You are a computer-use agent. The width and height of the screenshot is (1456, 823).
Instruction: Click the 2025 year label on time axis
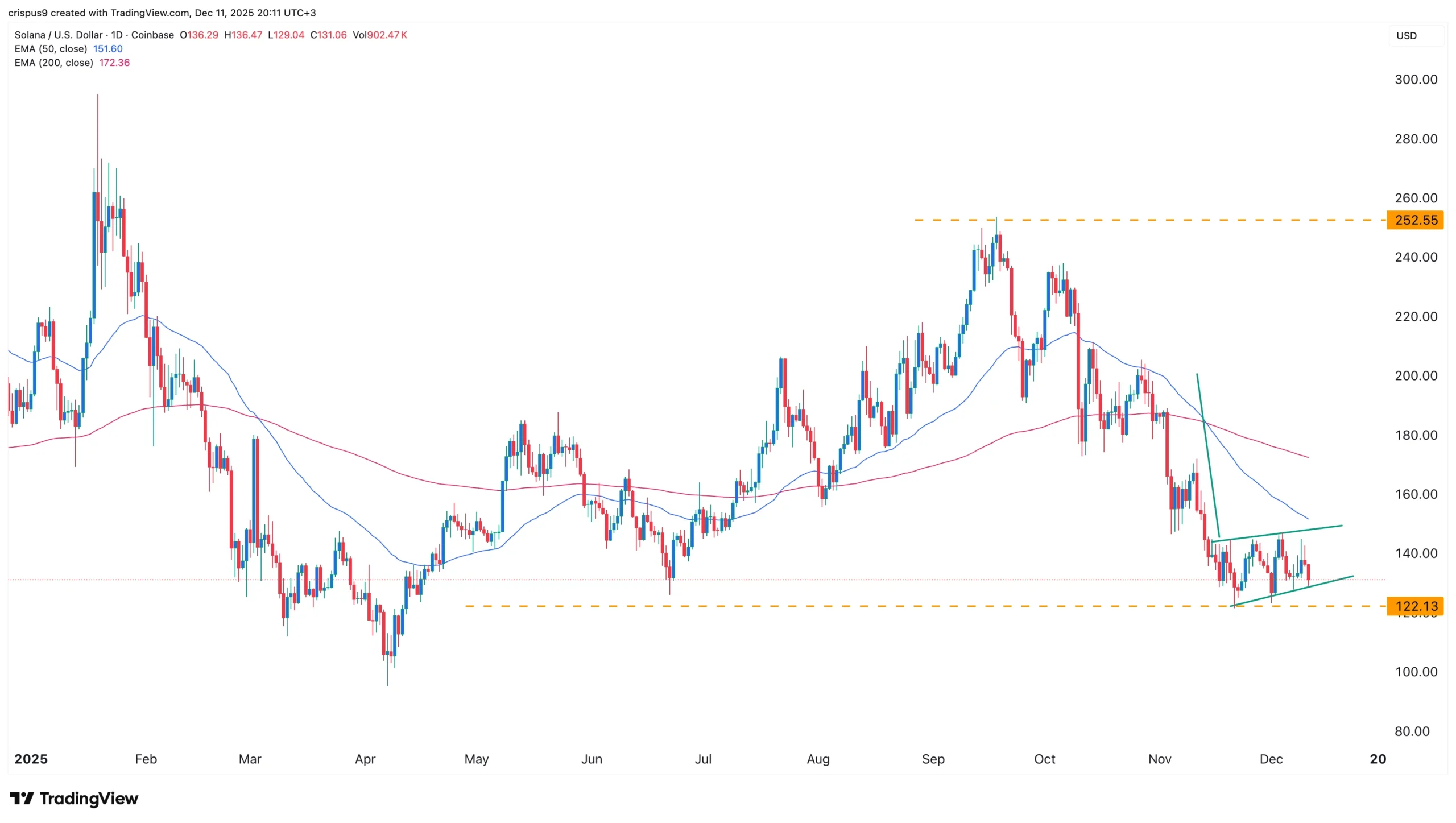[31, 759]
